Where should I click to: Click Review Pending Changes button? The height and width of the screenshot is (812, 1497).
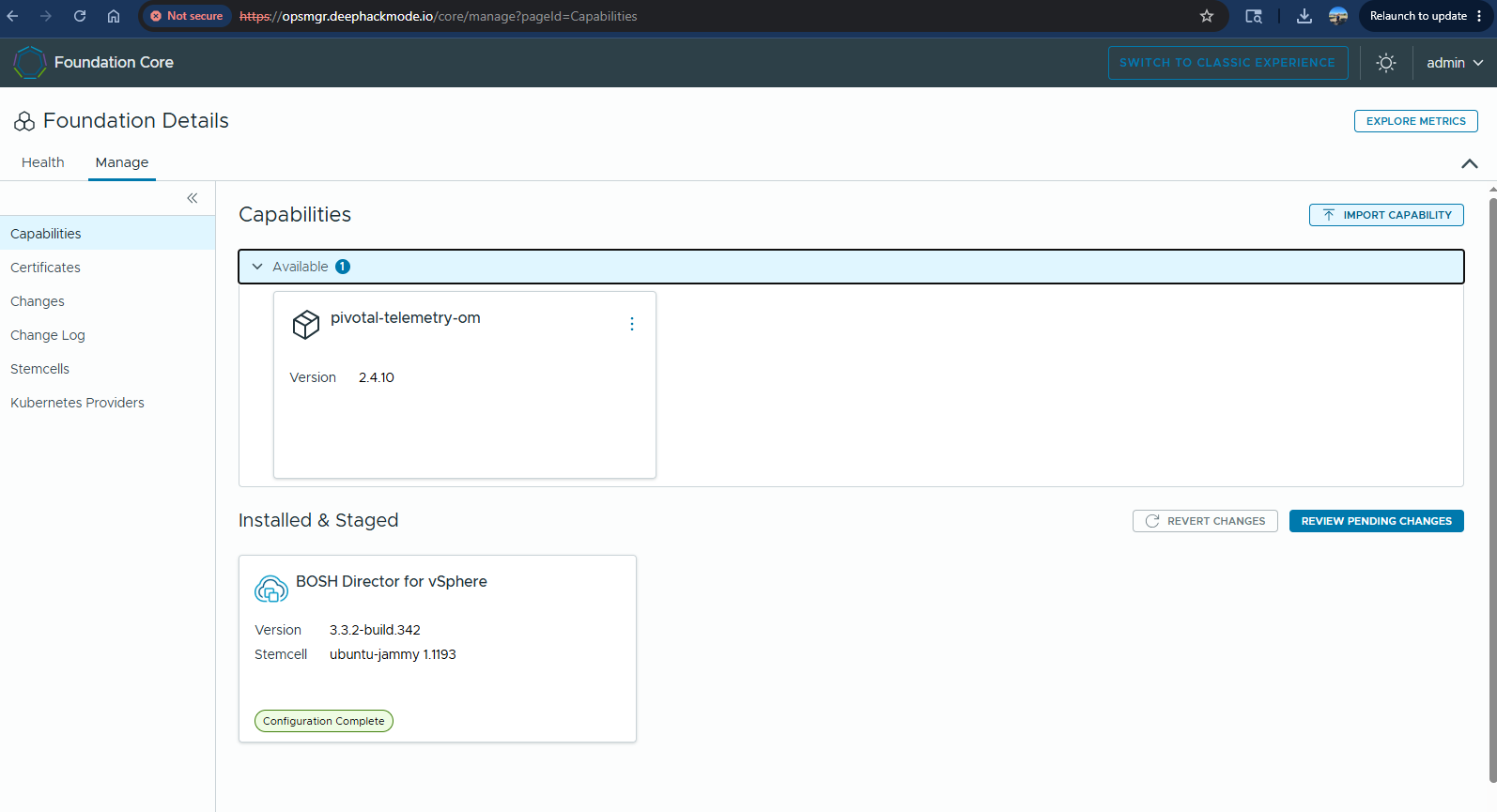[1376, 521]
